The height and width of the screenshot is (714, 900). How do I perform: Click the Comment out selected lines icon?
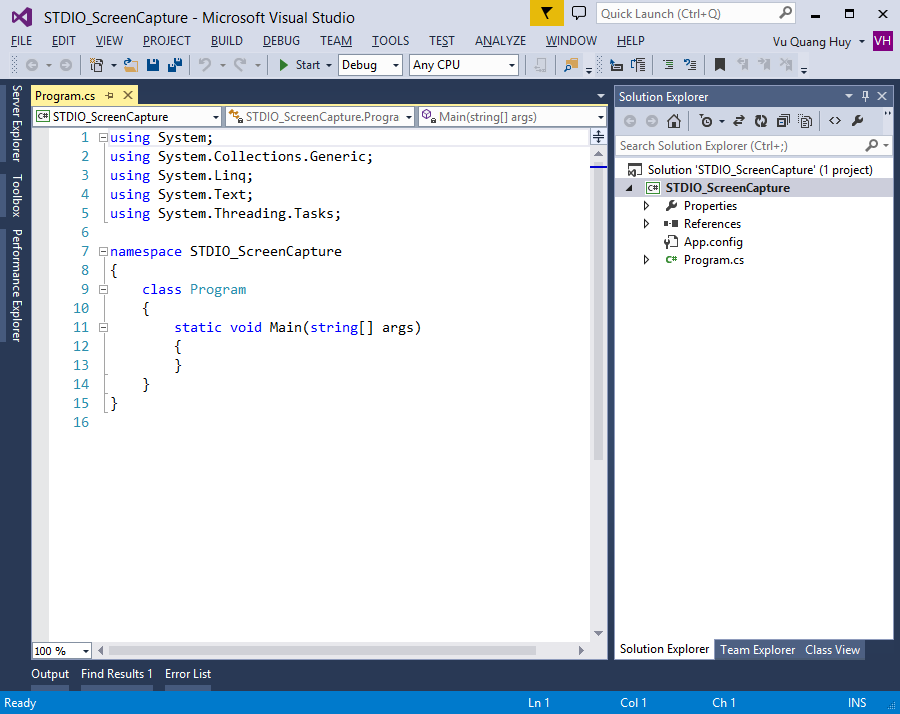point(668,65)
